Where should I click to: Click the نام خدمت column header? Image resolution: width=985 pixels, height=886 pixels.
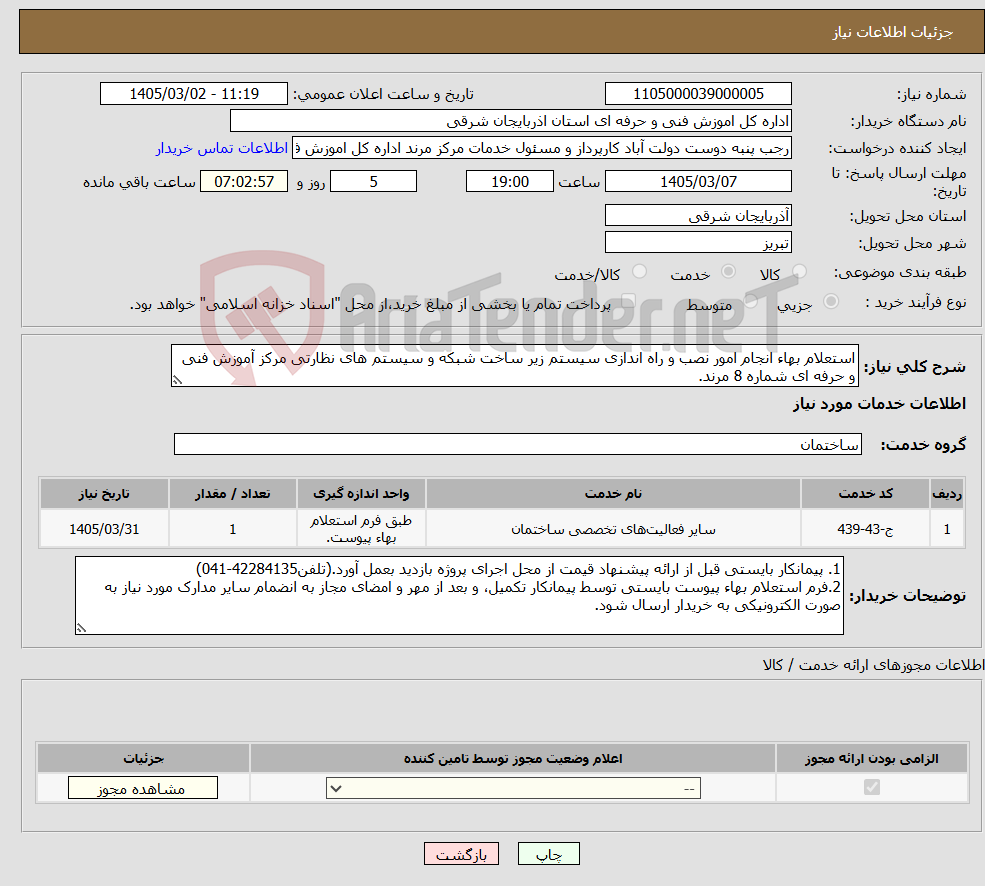coord(613,494)
